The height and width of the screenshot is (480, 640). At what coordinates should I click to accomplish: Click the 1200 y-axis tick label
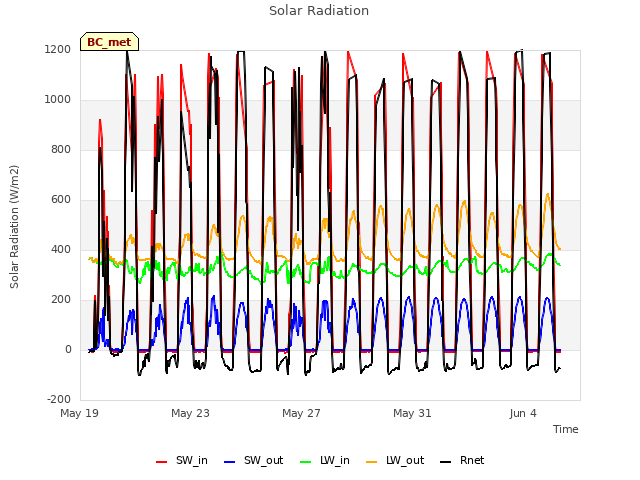(x=58, y=50)
